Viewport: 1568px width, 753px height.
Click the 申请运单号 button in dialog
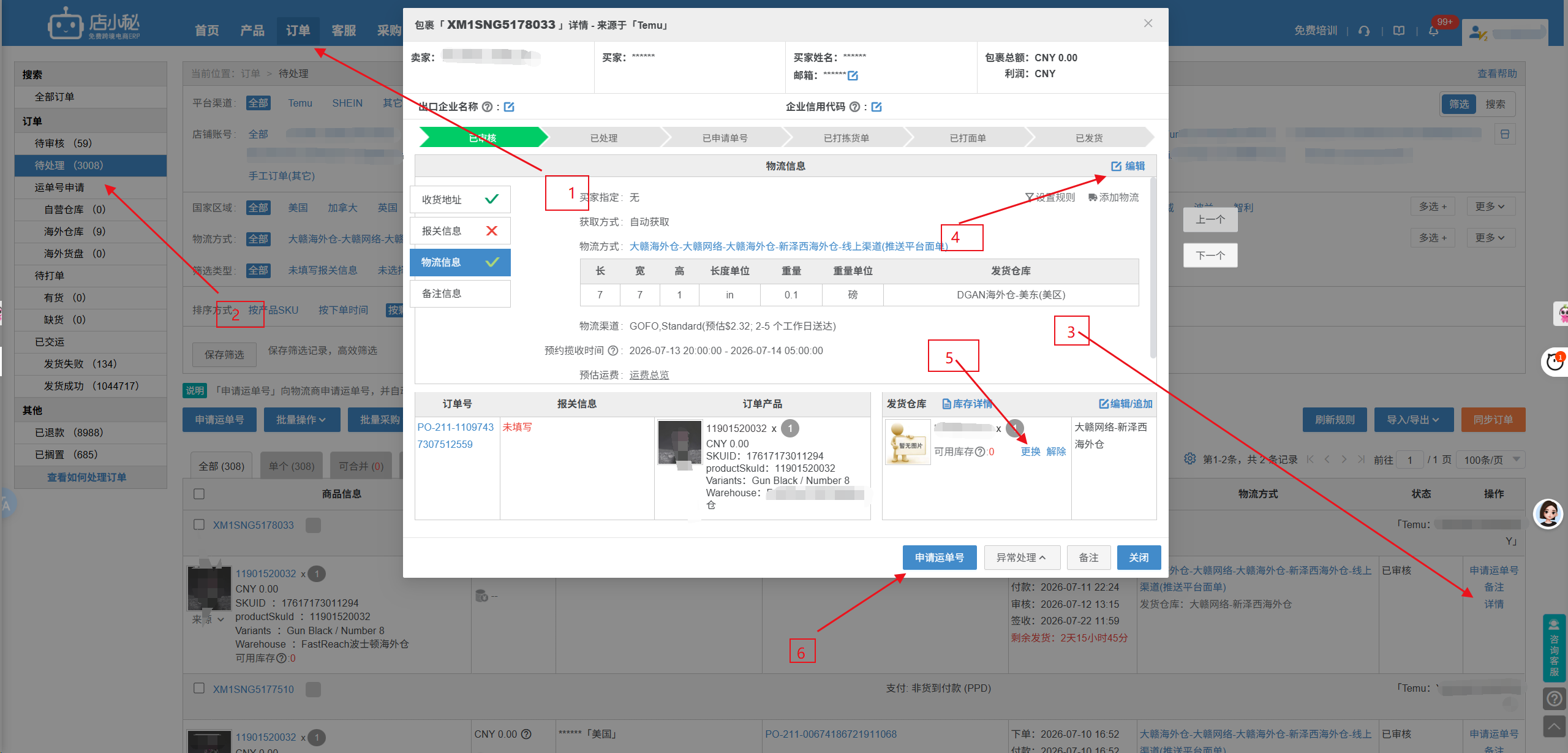(x=940, y=558)
